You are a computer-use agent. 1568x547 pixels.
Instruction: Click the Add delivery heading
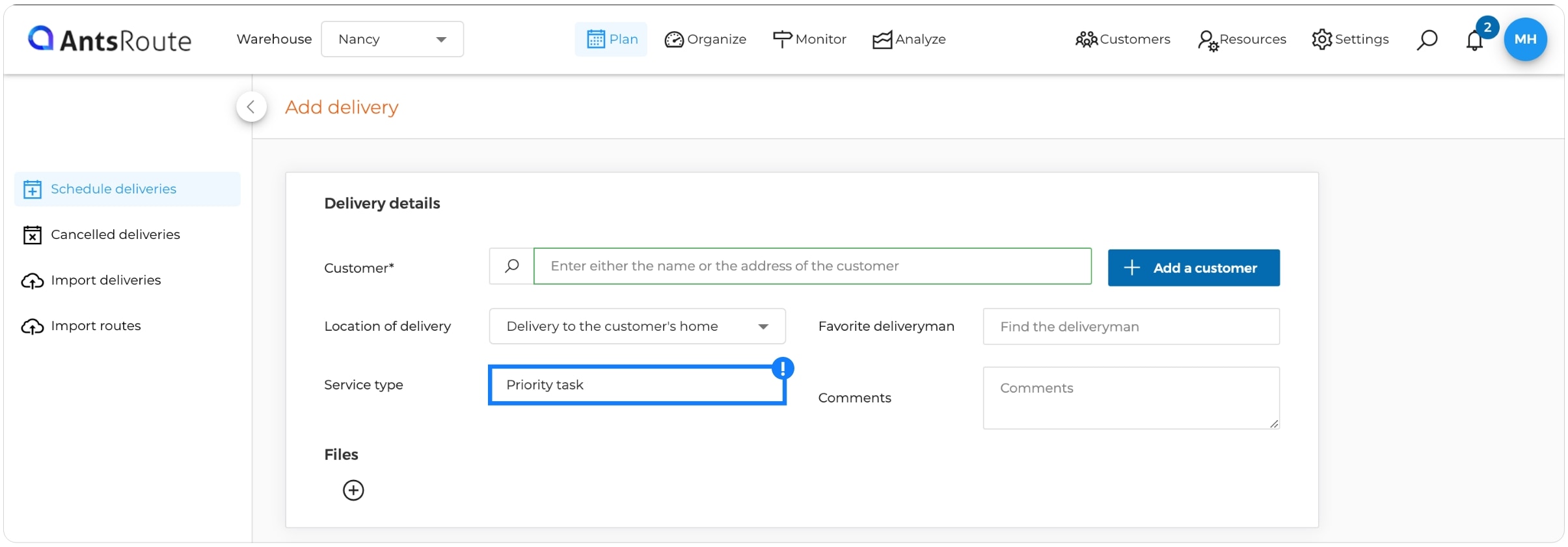point(342,107)
